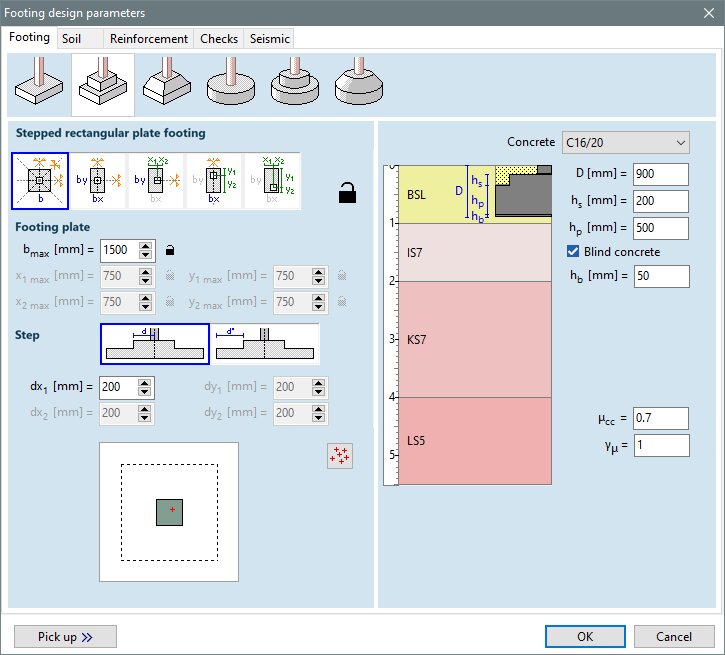Click the μcc friction coefficient field
This screenshot has height=655, width=725.
point(660,418)
